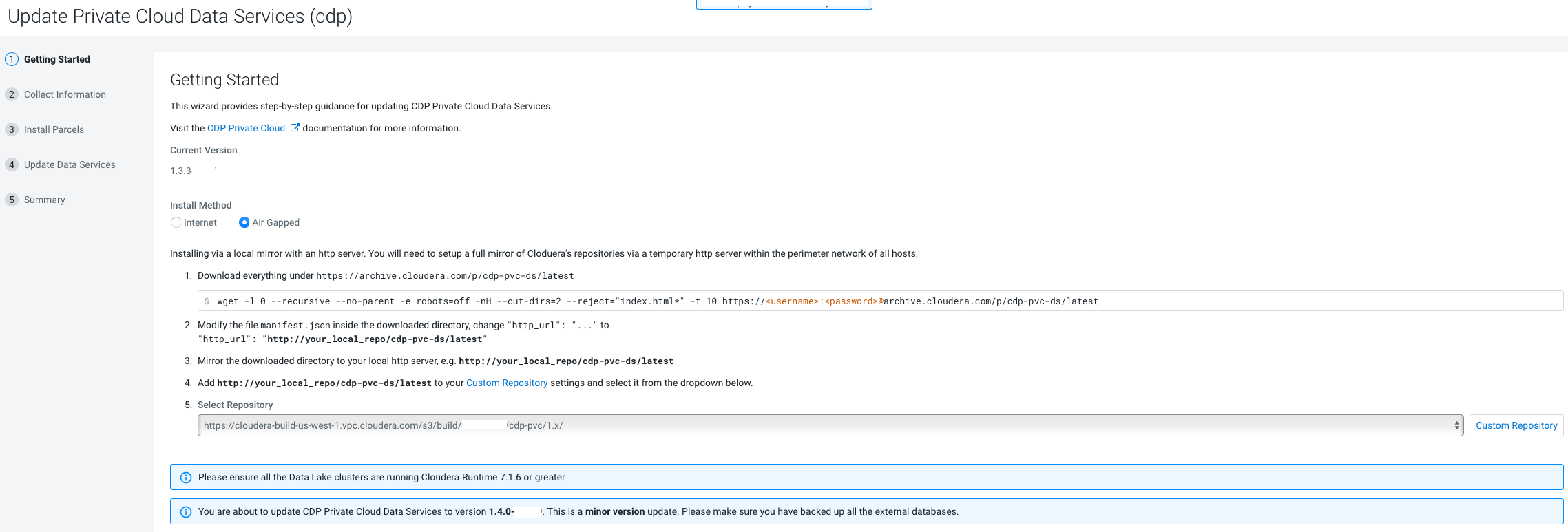
Task: Select the Internet install method
Action: (176, 222)
